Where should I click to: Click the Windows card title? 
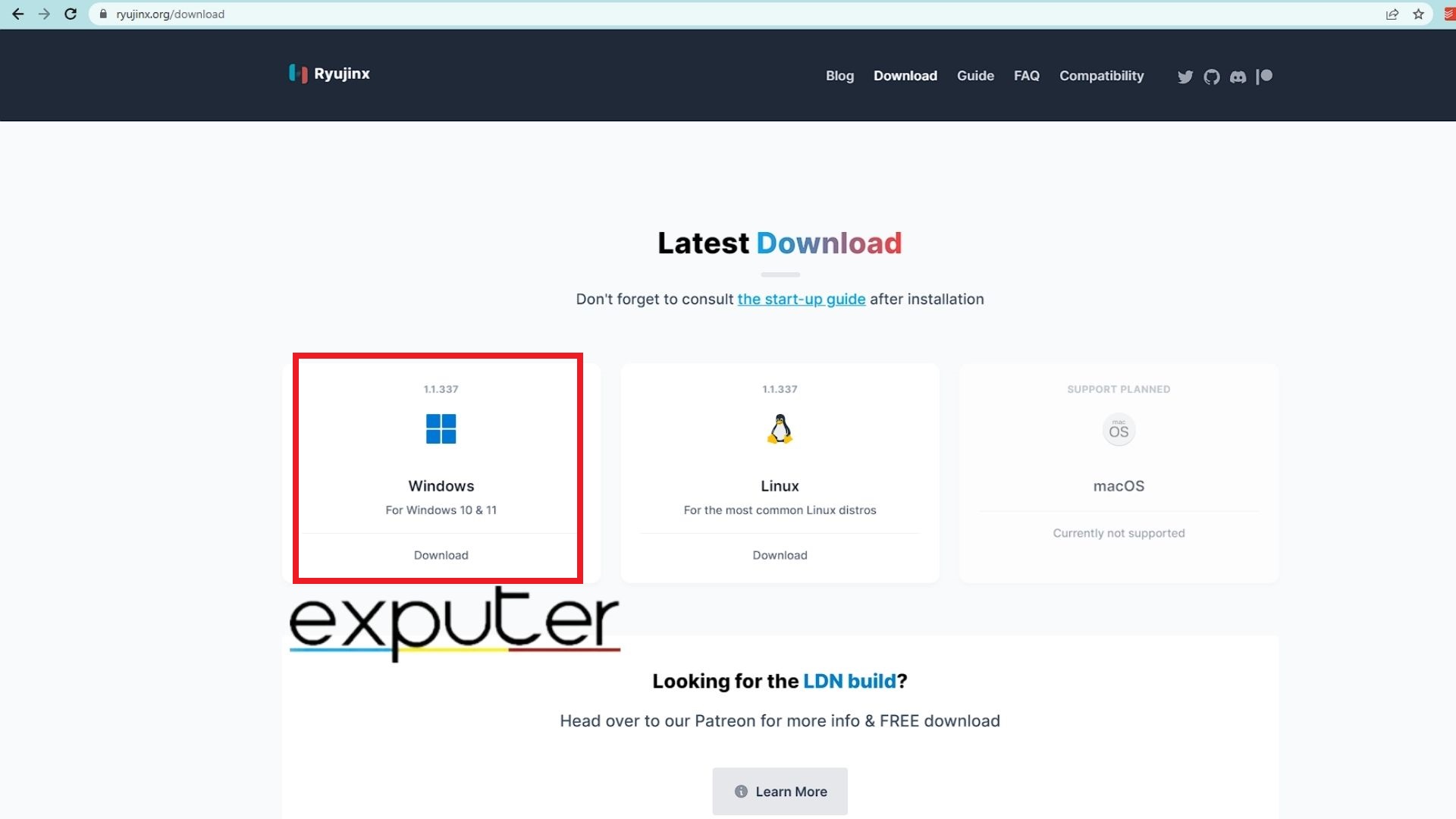(441, 486)
